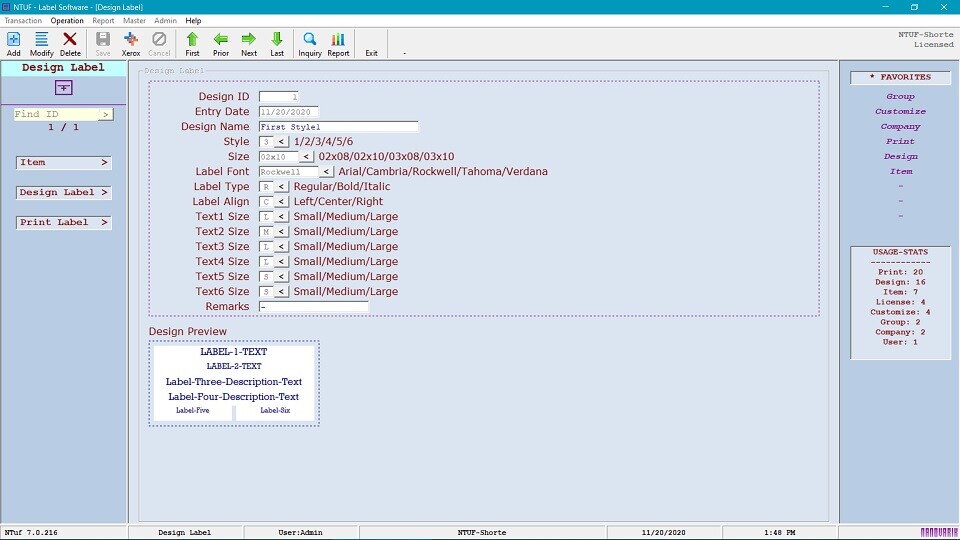Open the Label Font picker arrow

pyautogui.click(x=327, y=172)
